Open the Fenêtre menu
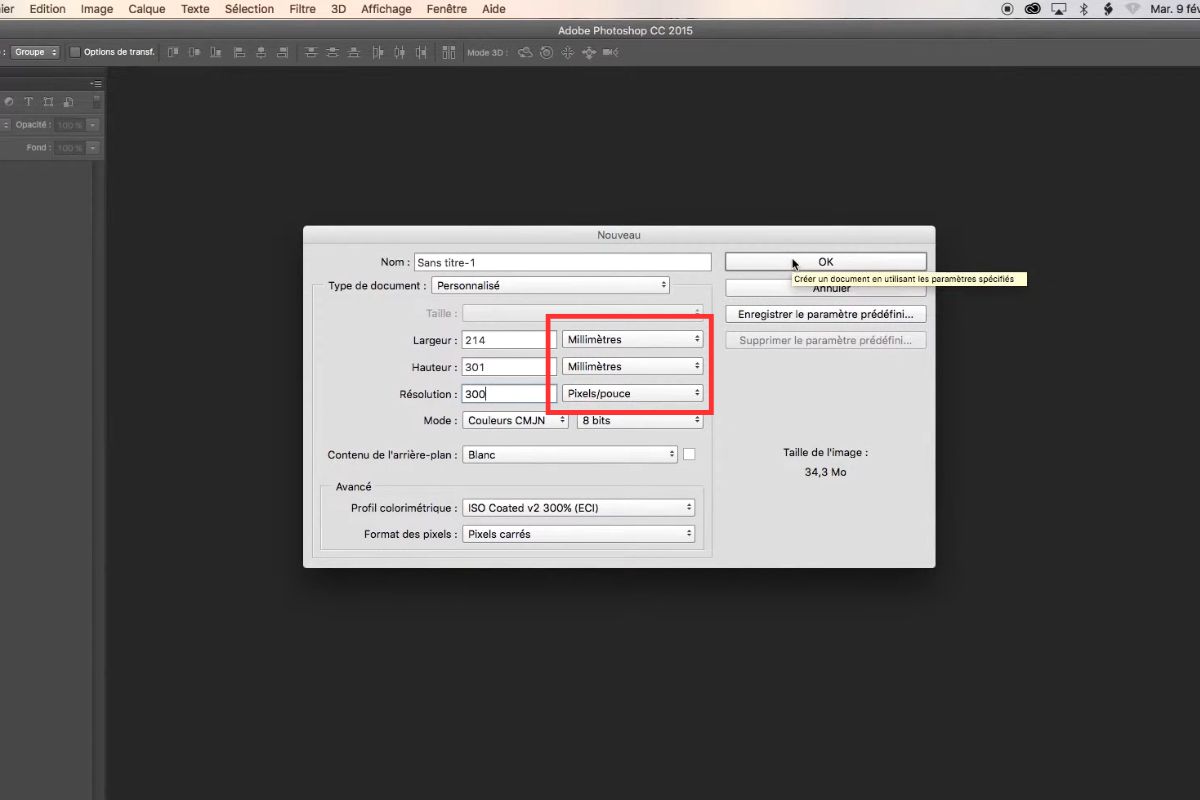1200x800 pixels. 445,9
